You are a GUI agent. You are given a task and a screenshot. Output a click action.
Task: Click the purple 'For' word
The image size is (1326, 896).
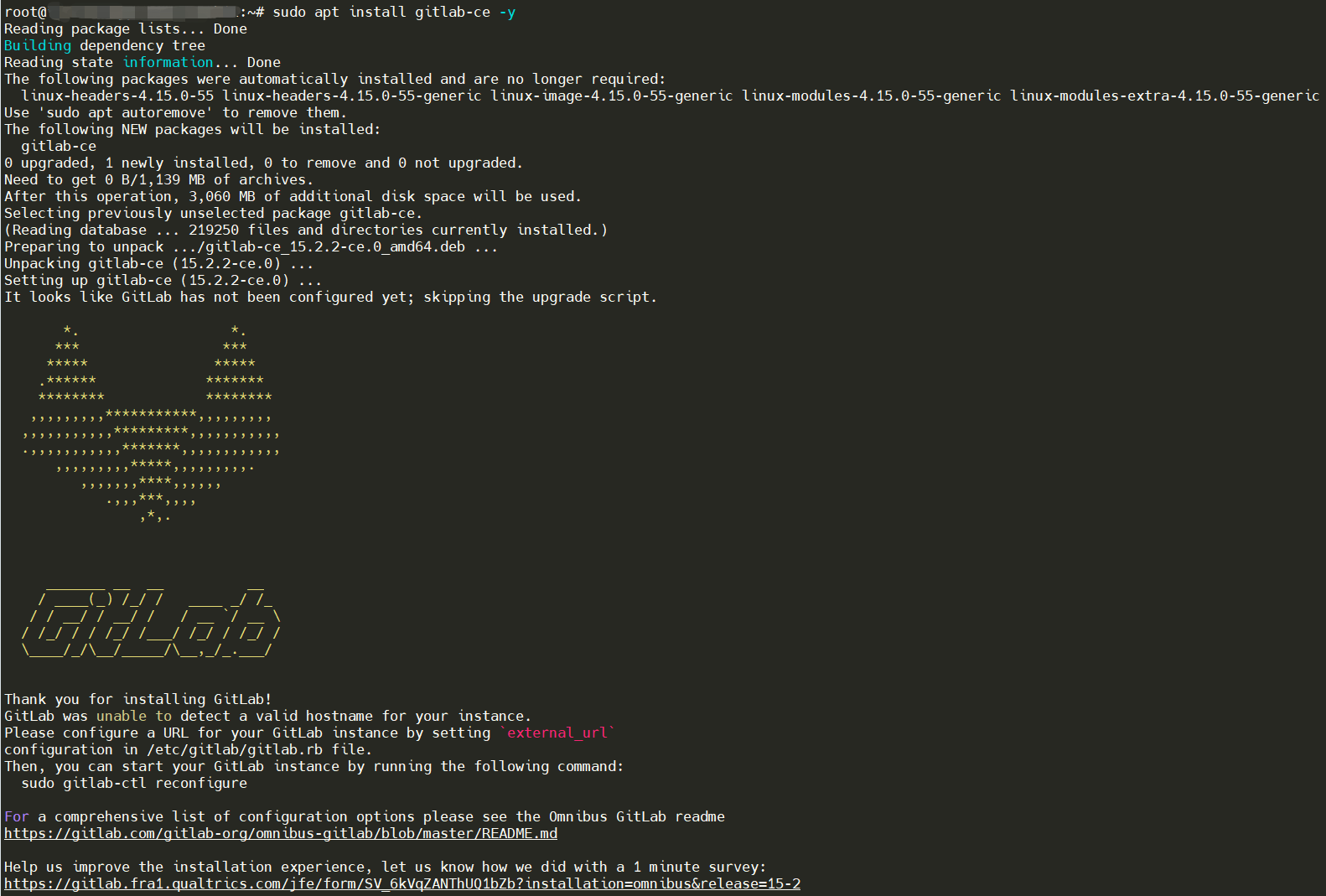(17, 816)
